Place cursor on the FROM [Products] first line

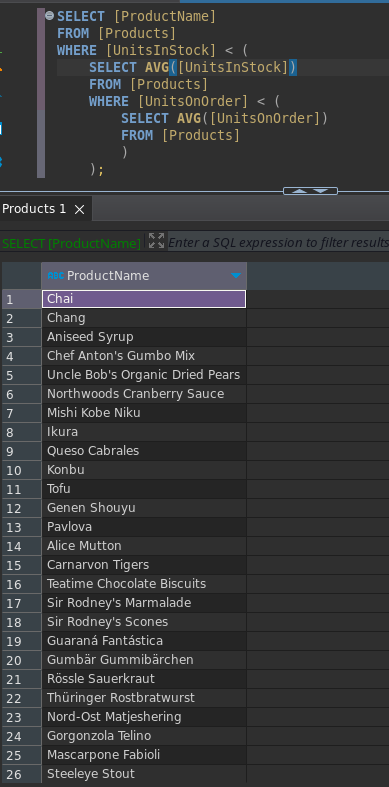click(116, 34)
